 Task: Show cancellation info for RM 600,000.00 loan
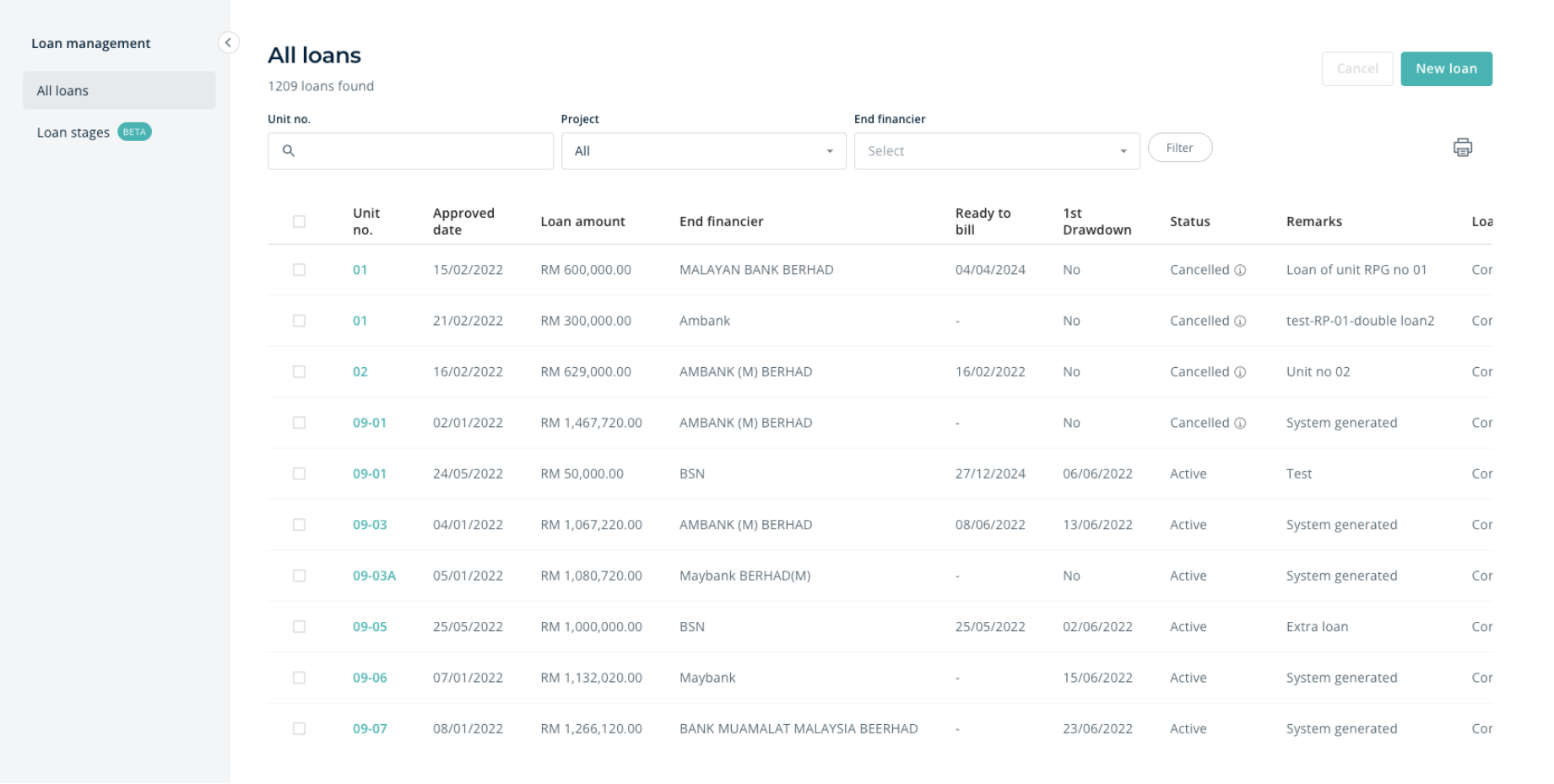tap(1240, 270)
